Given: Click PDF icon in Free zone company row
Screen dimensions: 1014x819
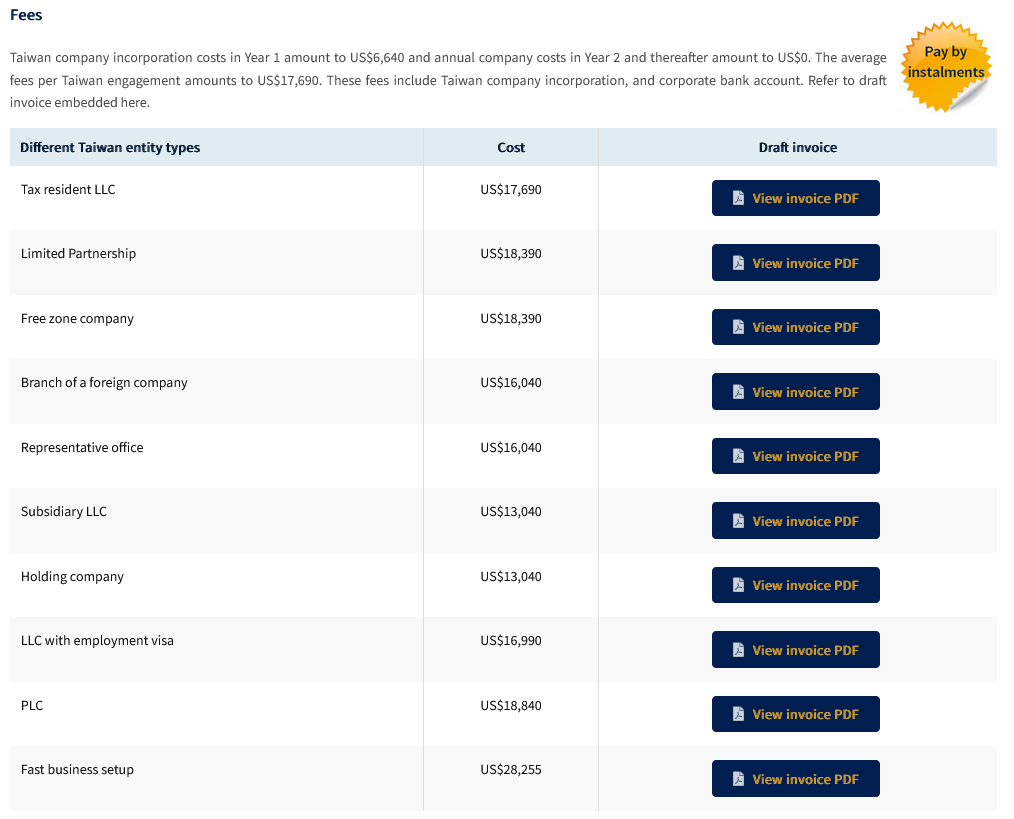Looking at the screenshot, I should point(738,327).
